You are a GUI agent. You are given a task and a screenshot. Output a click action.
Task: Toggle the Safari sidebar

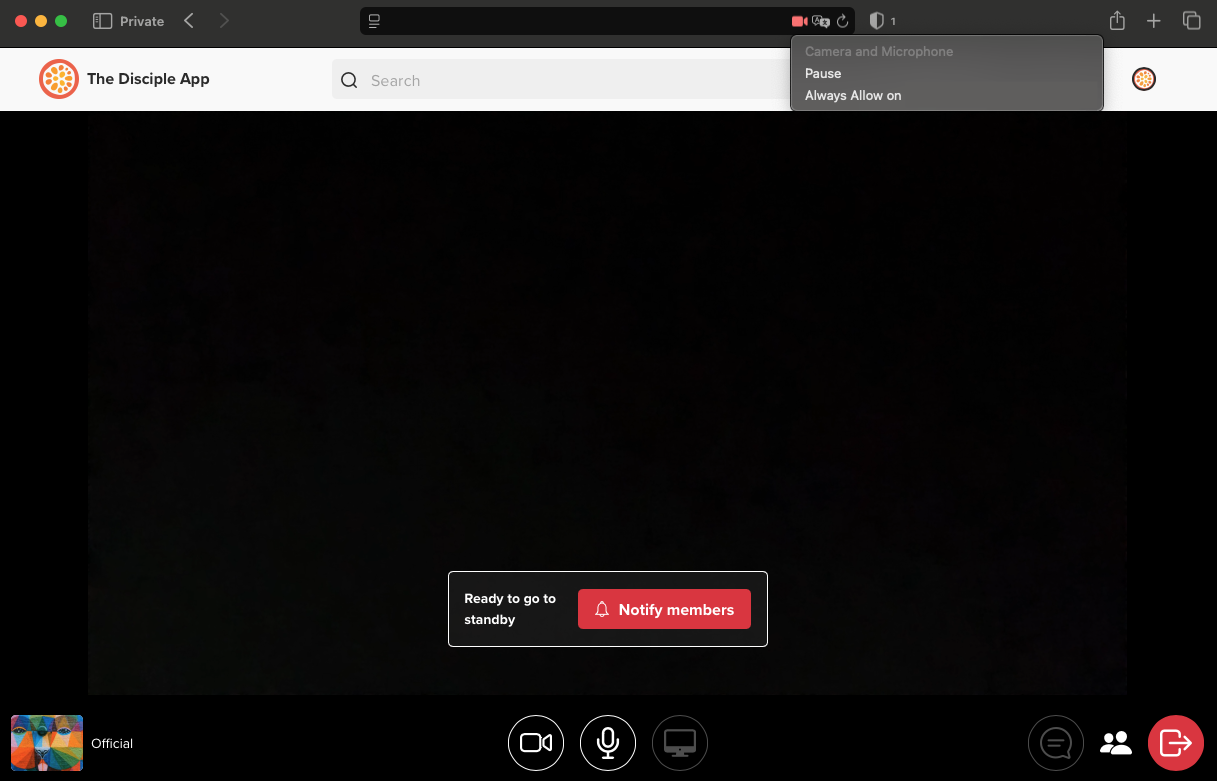100,20
